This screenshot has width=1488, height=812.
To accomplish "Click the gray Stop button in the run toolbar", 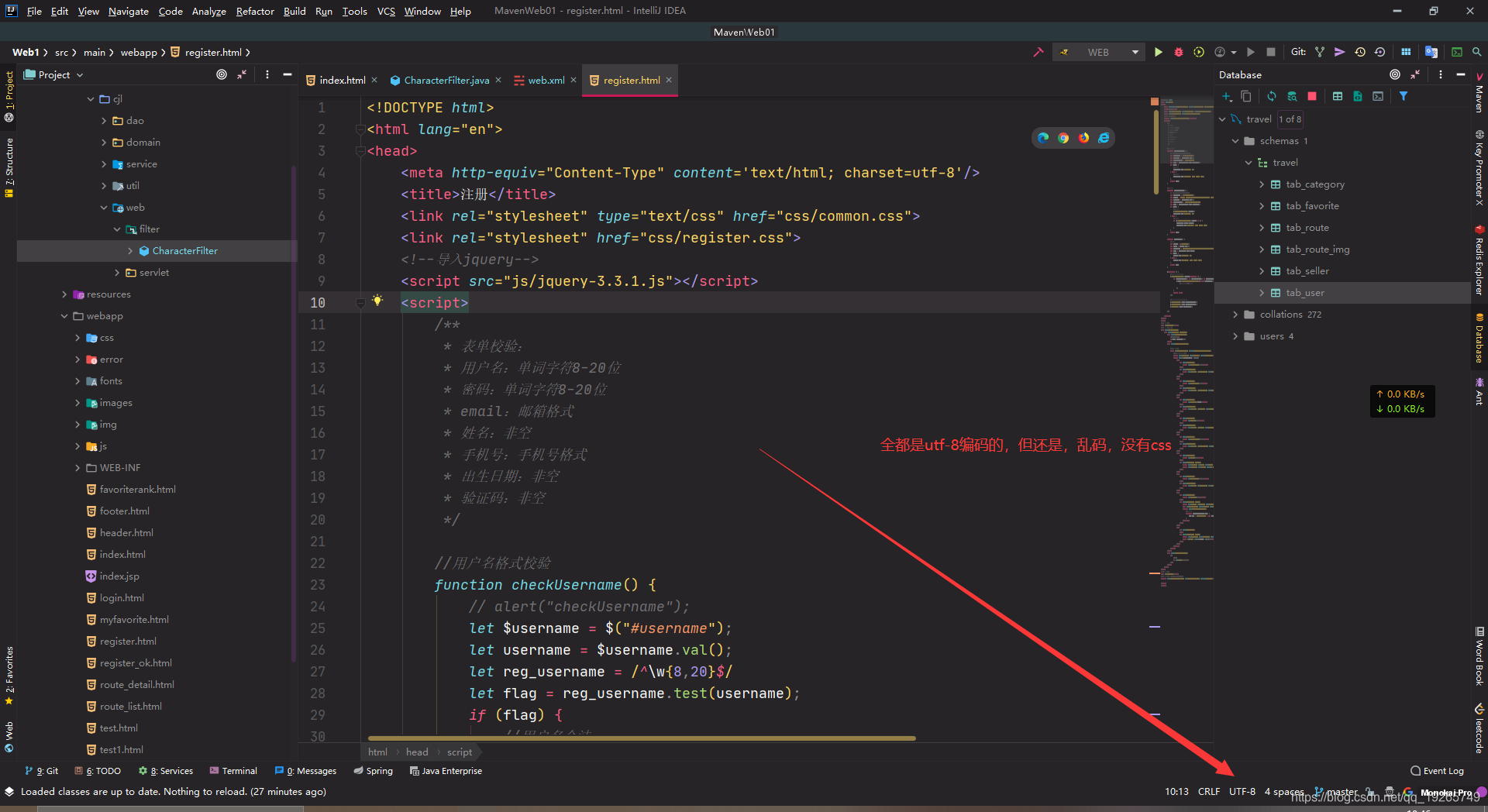I will tap(1271, 52).
